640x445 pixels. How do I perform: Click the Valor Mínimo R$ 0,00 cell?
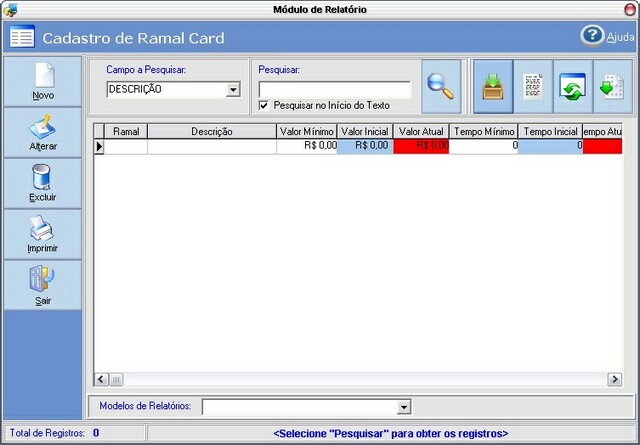pyautogui.click(x=307, y=146)
